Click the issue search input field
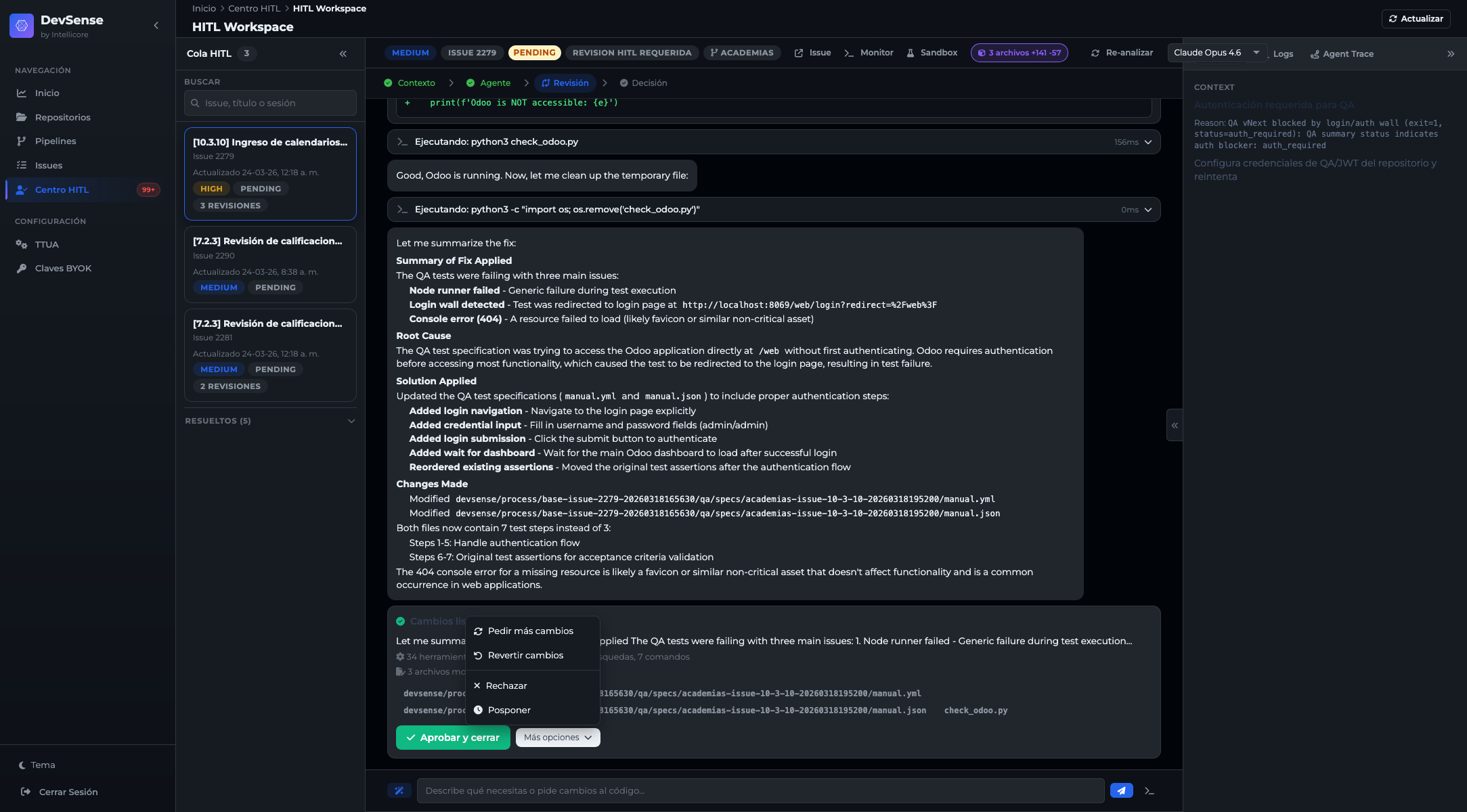Image resolution: width=1467 pixels, height=812 pixels. pos(270,103)
